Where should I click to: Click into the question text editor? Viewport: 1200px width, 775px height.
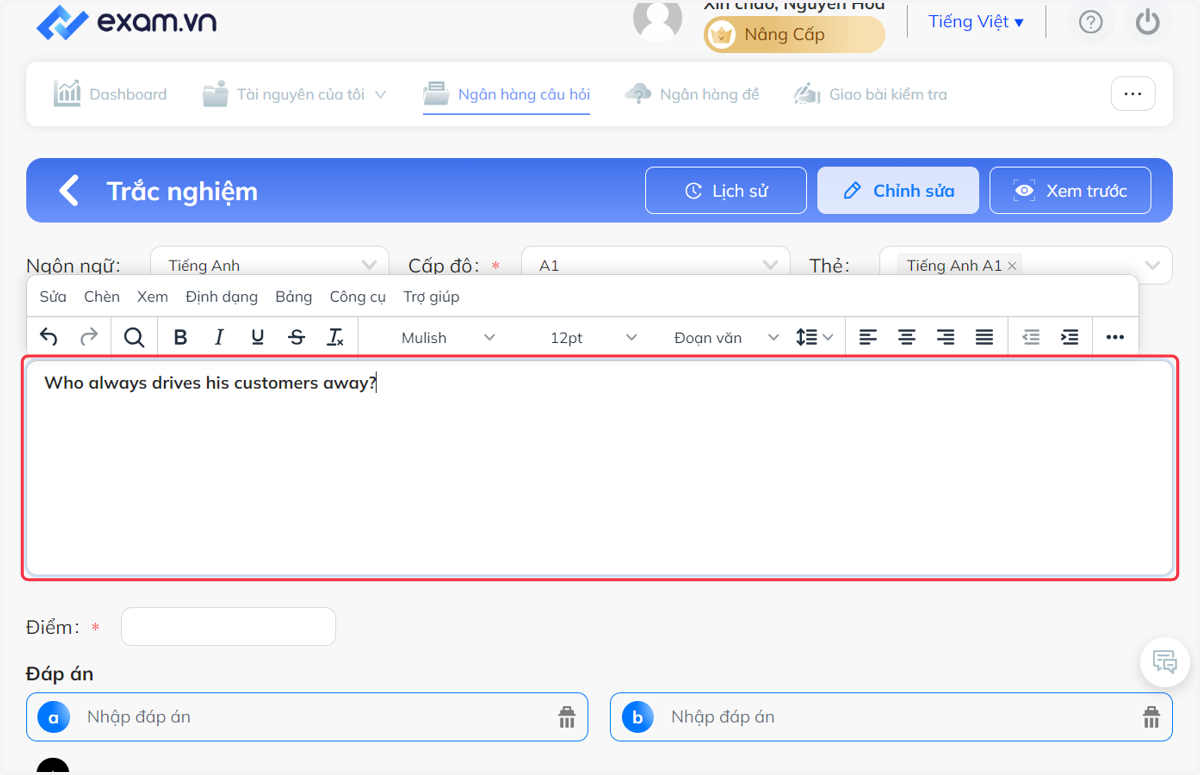600,468
